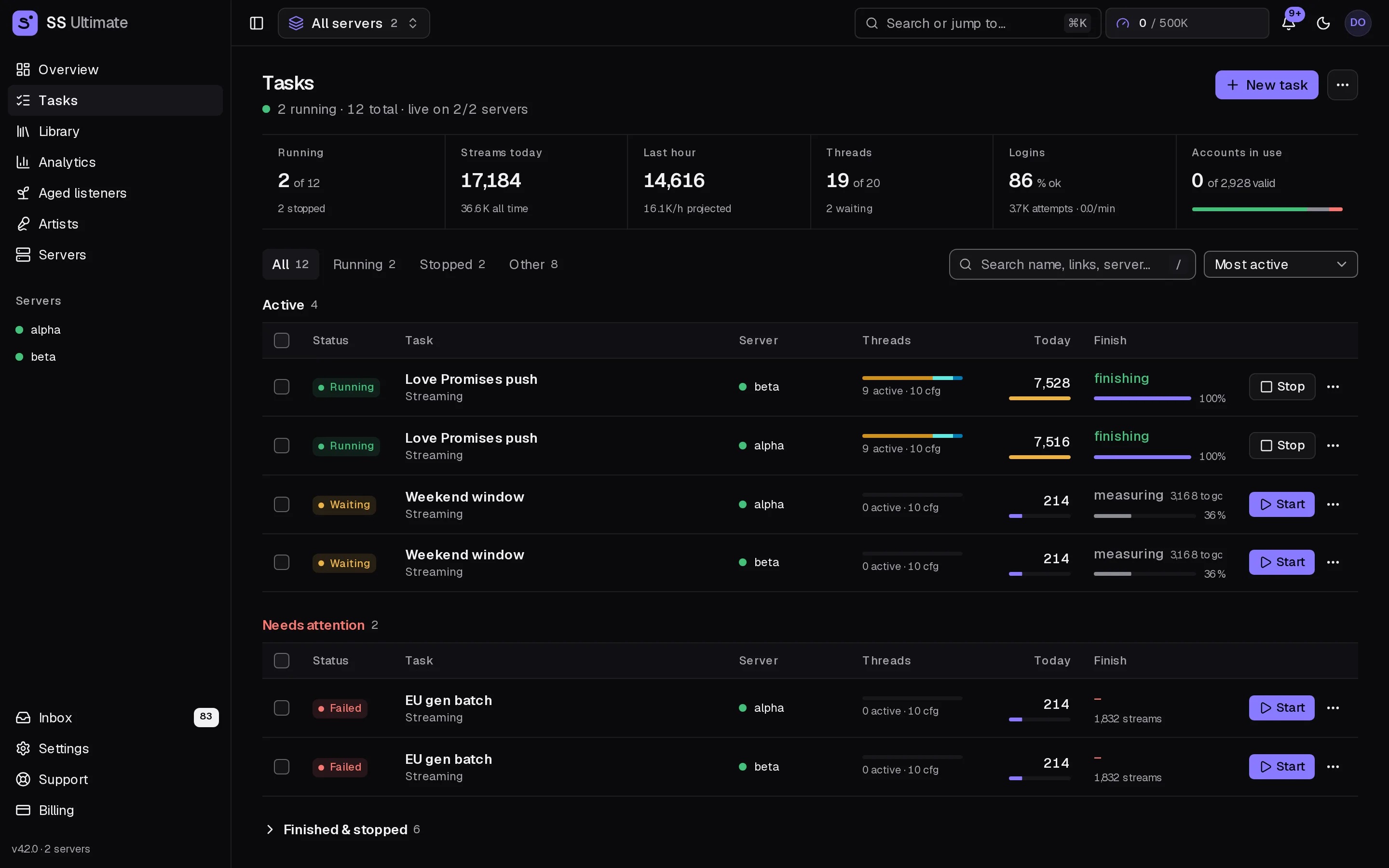Check select-all box in Needs attention header
Viewport: 1389px width, 868px height.
pyautogui.click(x=281, y=661)
